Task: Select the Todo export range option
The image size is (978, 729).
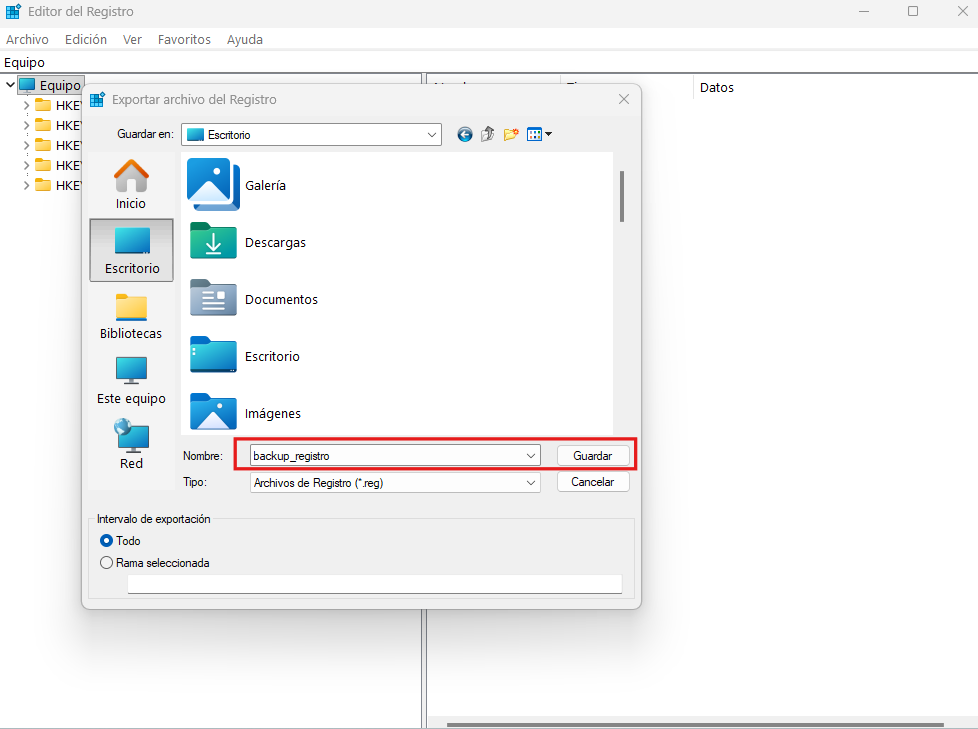Action: pyautogui.click(x=108, y=540)
